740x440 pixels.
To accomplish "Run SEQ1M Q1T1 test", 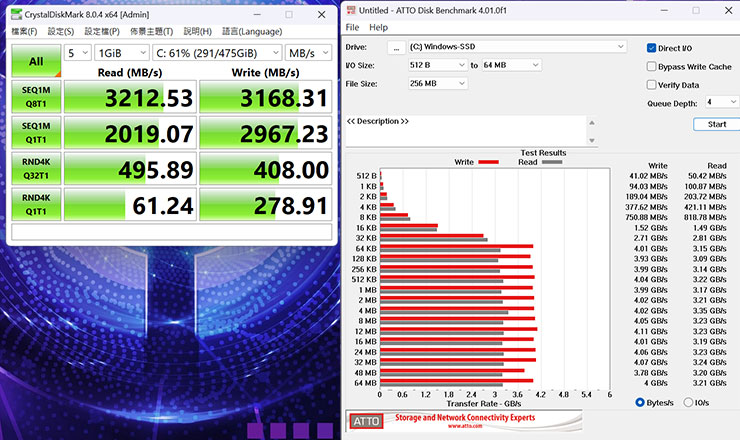I will pyautogui.click(x=36, y=133).
